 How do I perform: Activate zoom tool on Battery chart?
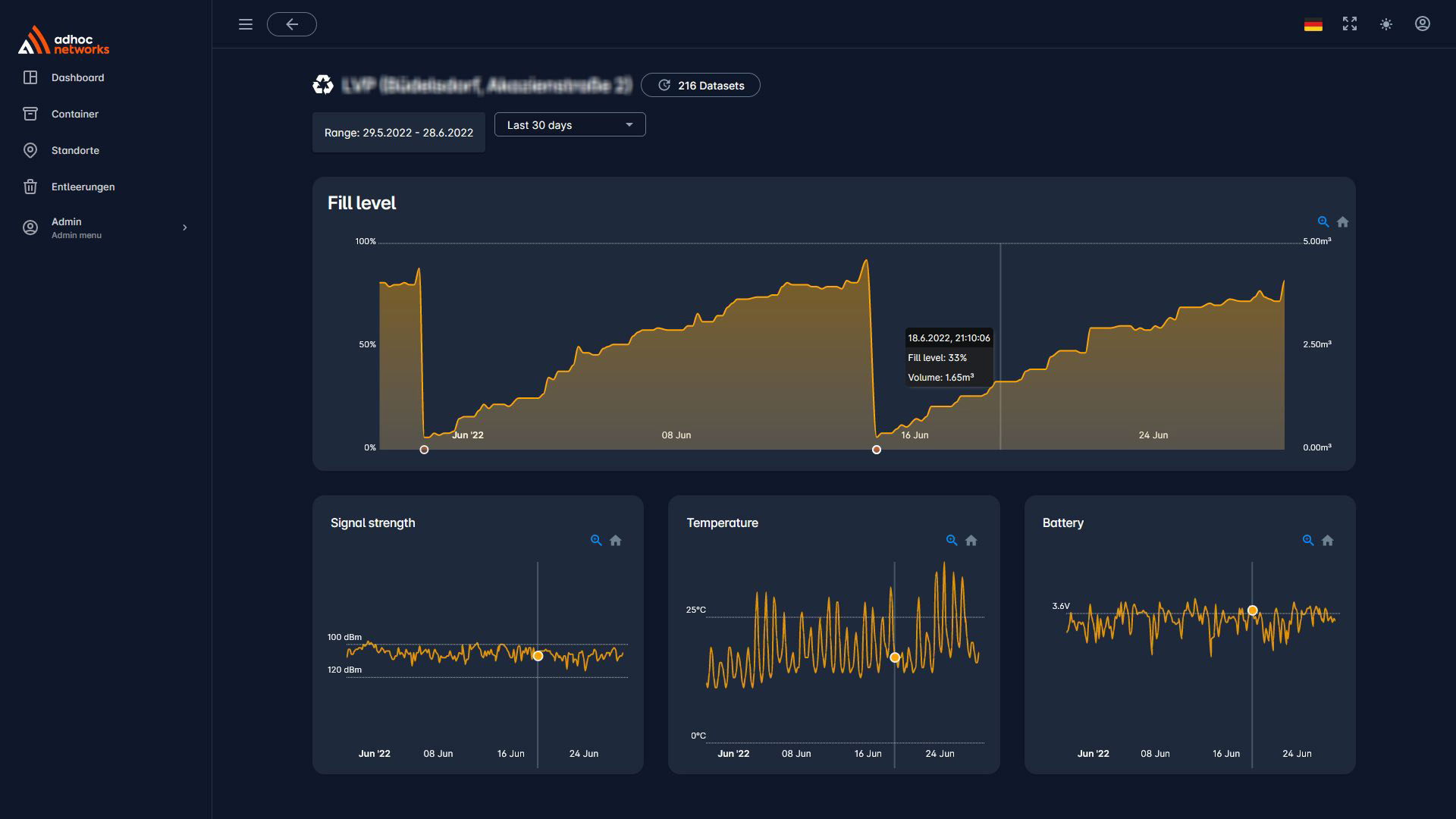1308,541
